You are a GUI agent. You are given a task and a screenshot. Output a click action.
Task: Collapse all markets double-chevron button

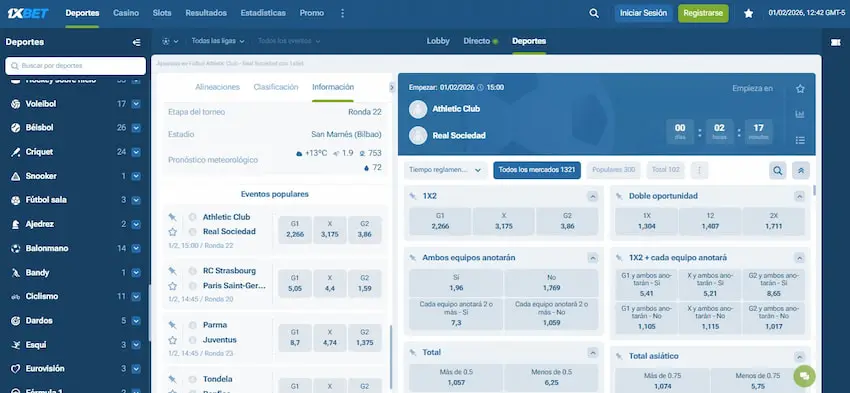click(x=801, y=170)
